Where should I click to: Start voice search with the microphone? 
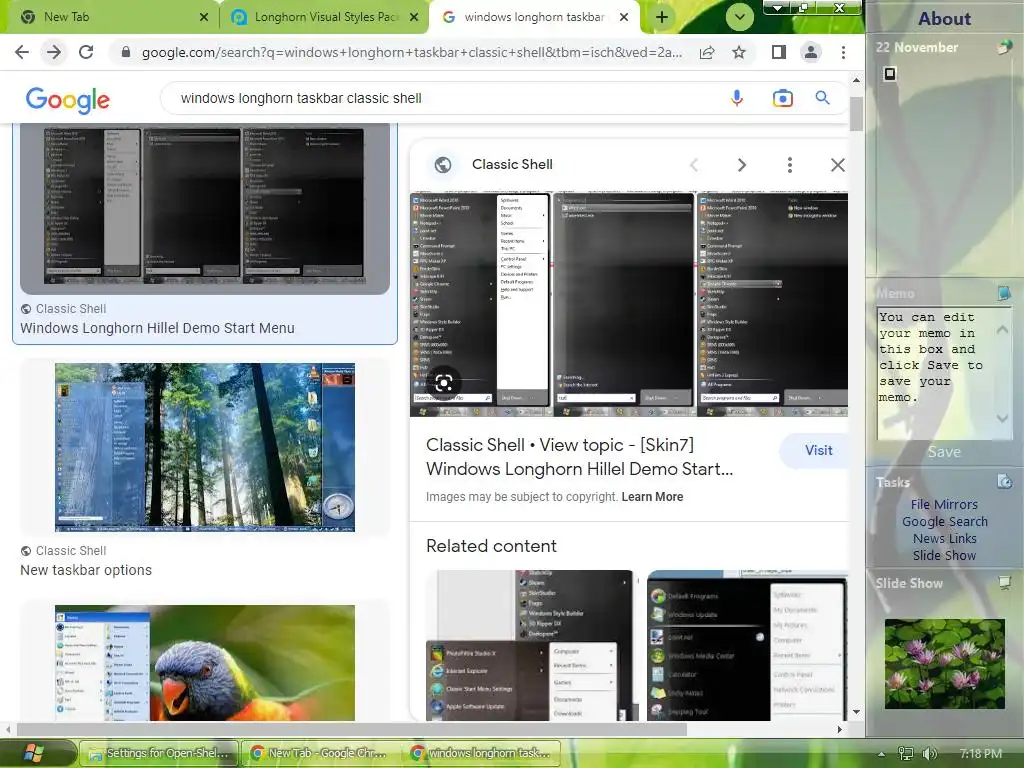[x=737, y=98]
